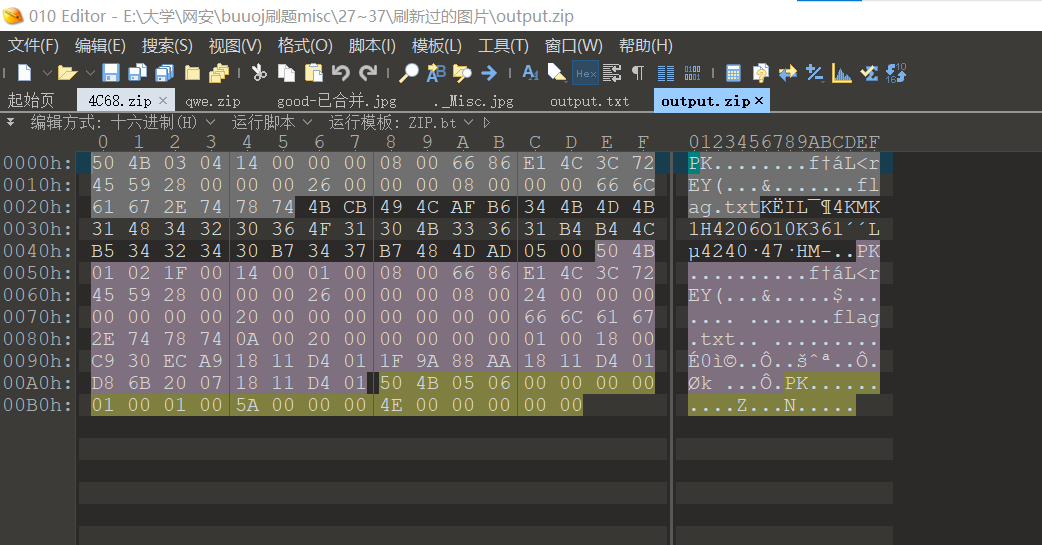This screenshot has width=1042, height=545.
Task: Paste with the clipboard icon
Action: [313, 72]
